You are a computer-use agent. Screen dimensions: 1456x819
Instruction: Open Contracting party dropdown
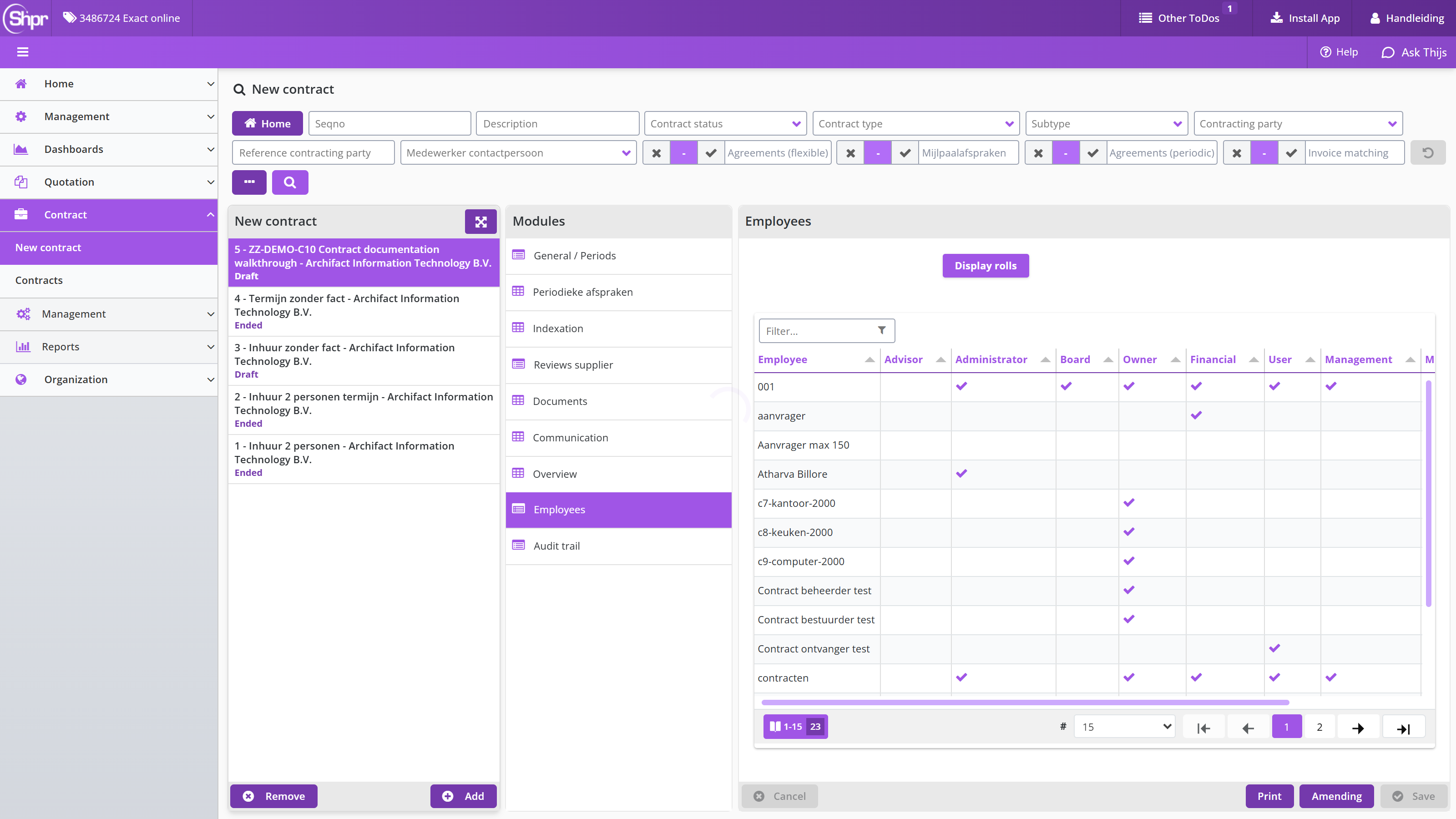(x=1298, y=123)
